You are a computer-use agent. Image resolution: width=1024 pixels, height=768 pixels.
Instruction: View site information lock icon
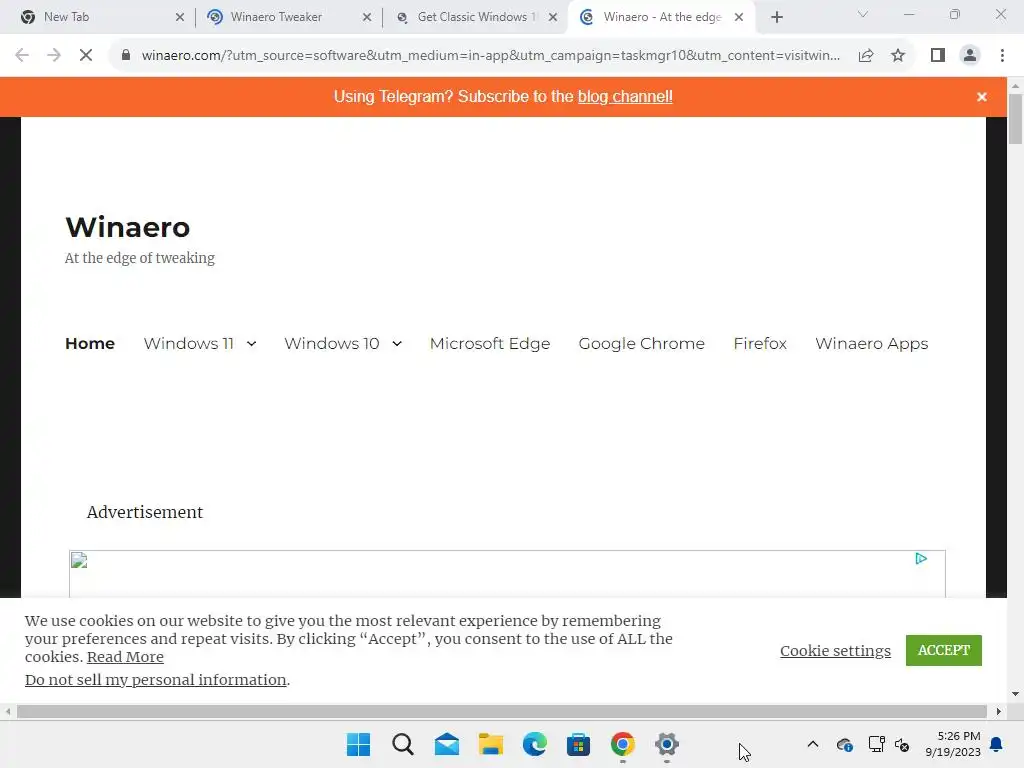tap(126, 56)
